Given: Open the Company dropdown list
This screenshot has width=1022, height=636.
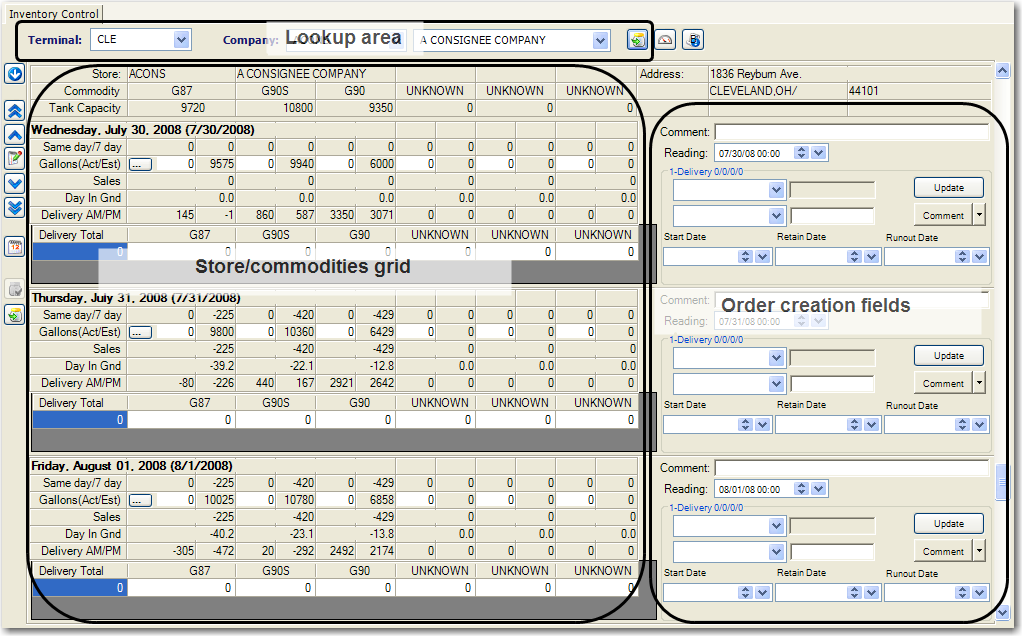Looking at the screenshot, I should [x=600, y=40].
